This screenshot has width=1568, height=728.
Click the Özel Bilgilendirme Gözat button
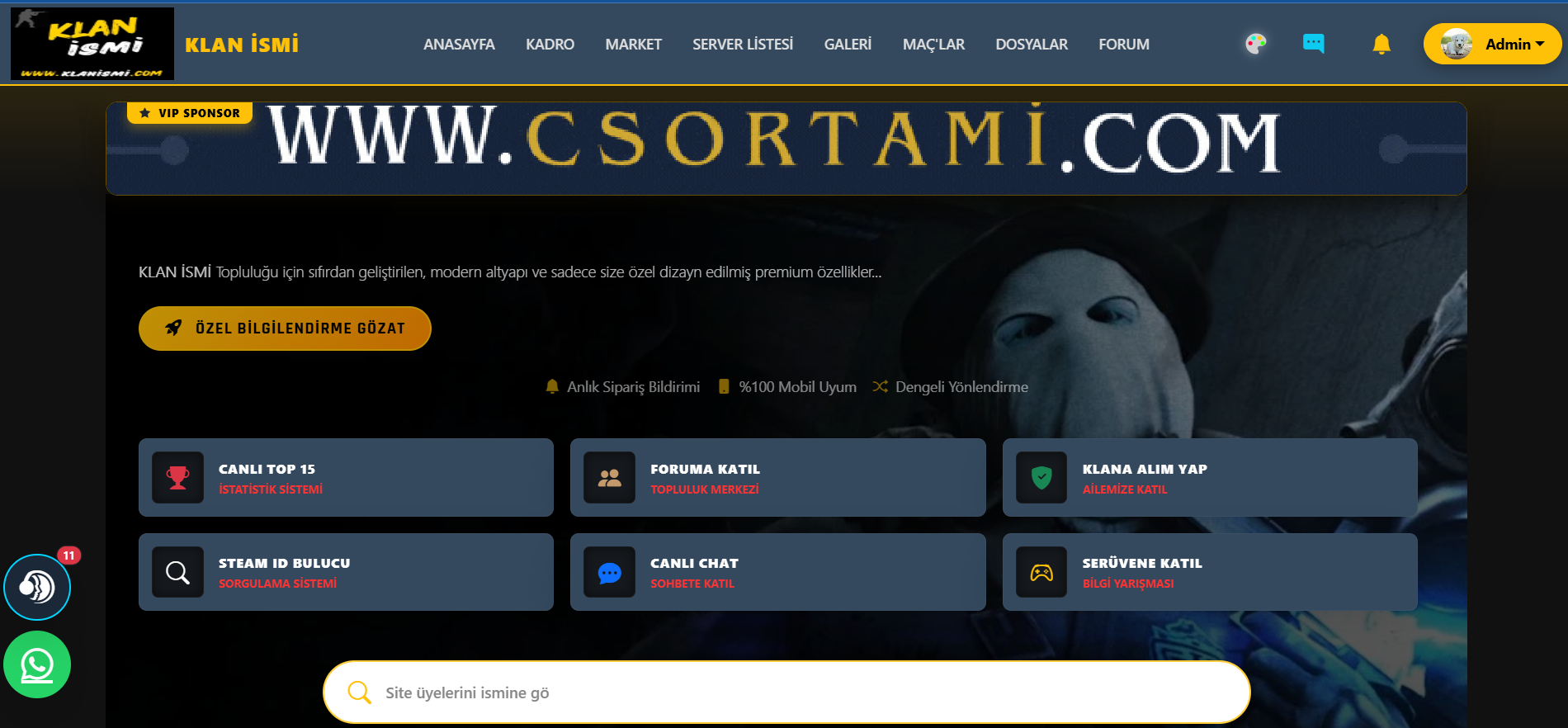click(x=285, y=329)
